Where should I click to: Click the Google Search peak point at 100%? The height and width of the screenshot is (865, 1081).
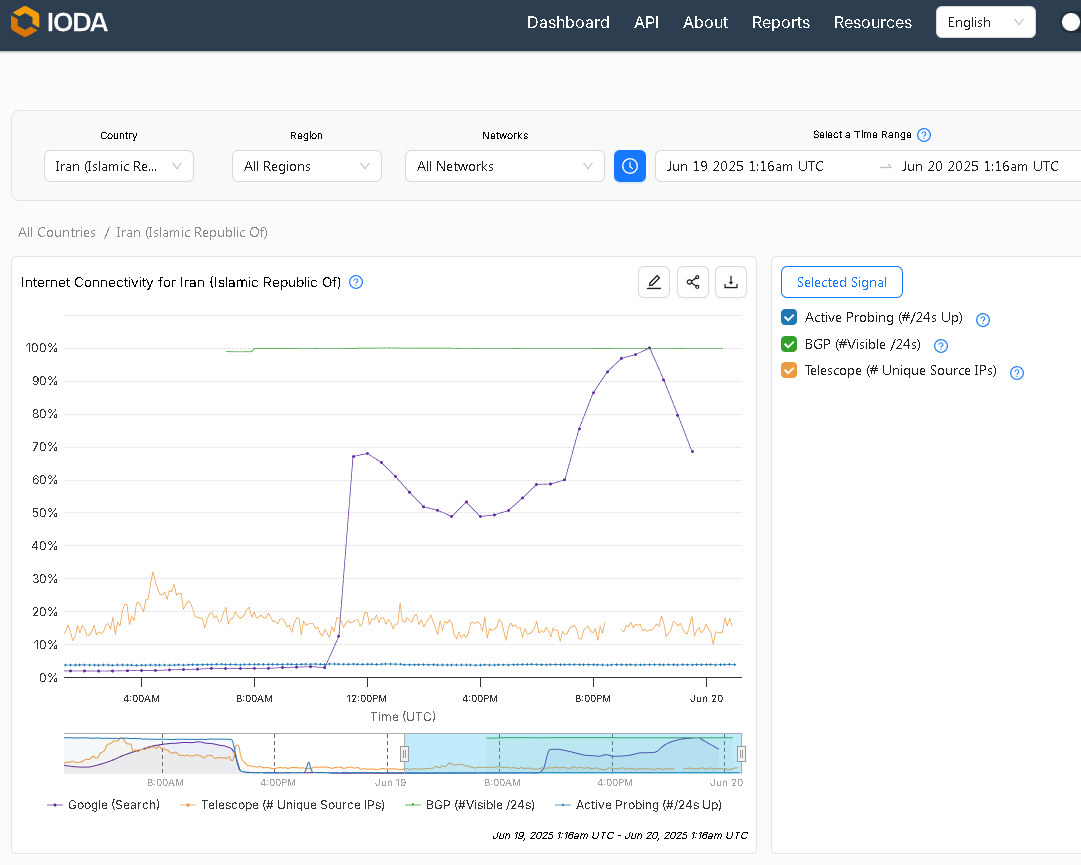[649, 348]
